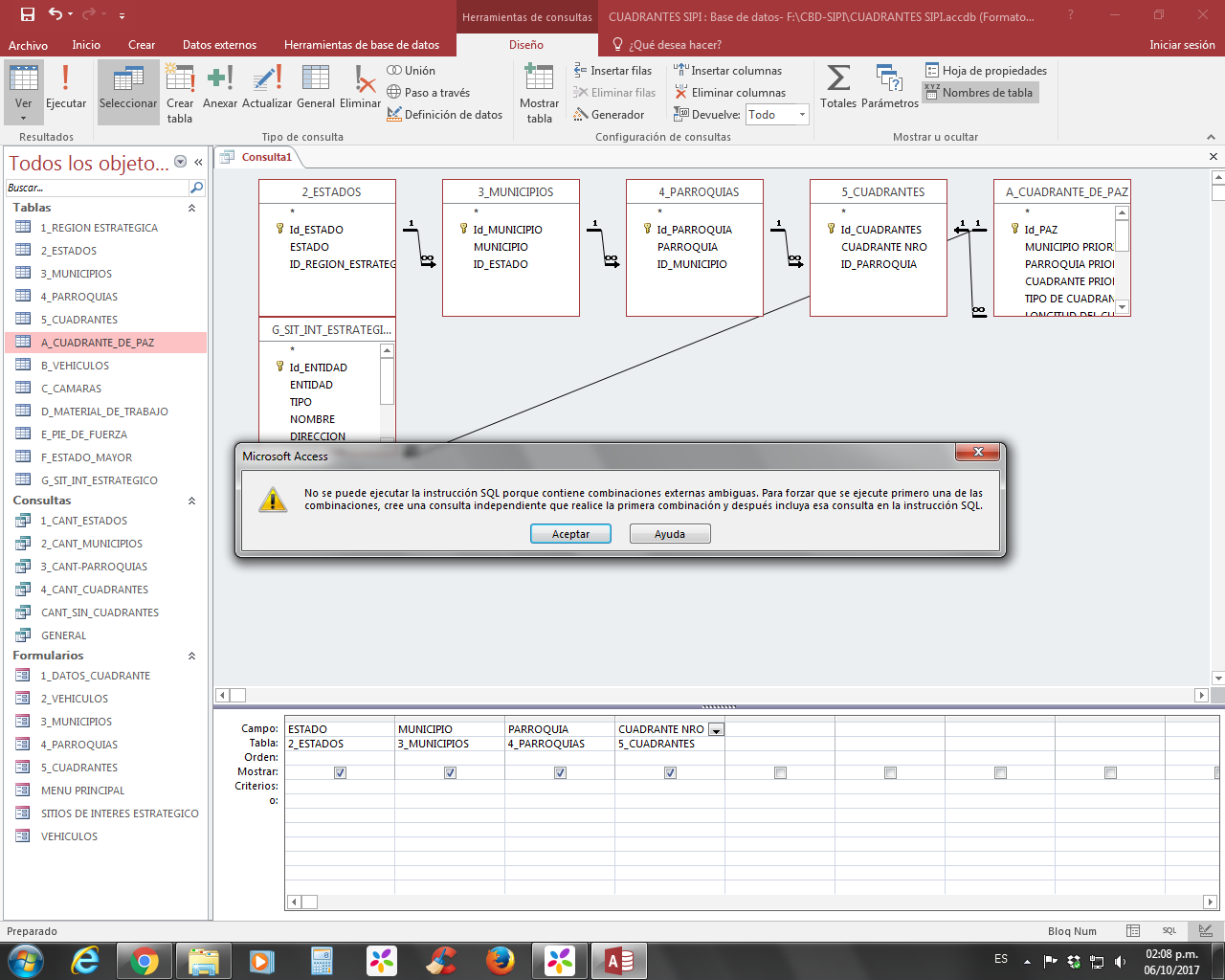Click the search magnifier in navigation pane
Viewport: 1225px width, 980px height.
click(196, 188)
